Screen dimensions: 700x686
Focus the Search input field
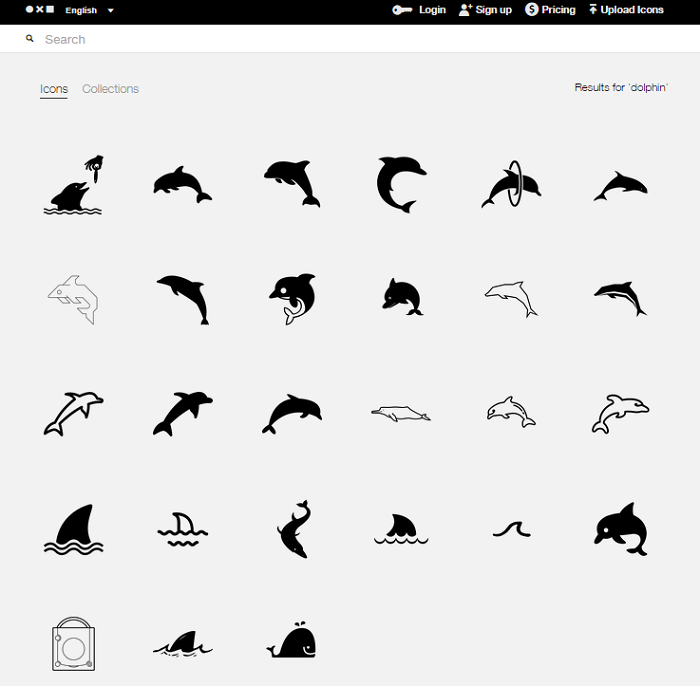[348, 39]
